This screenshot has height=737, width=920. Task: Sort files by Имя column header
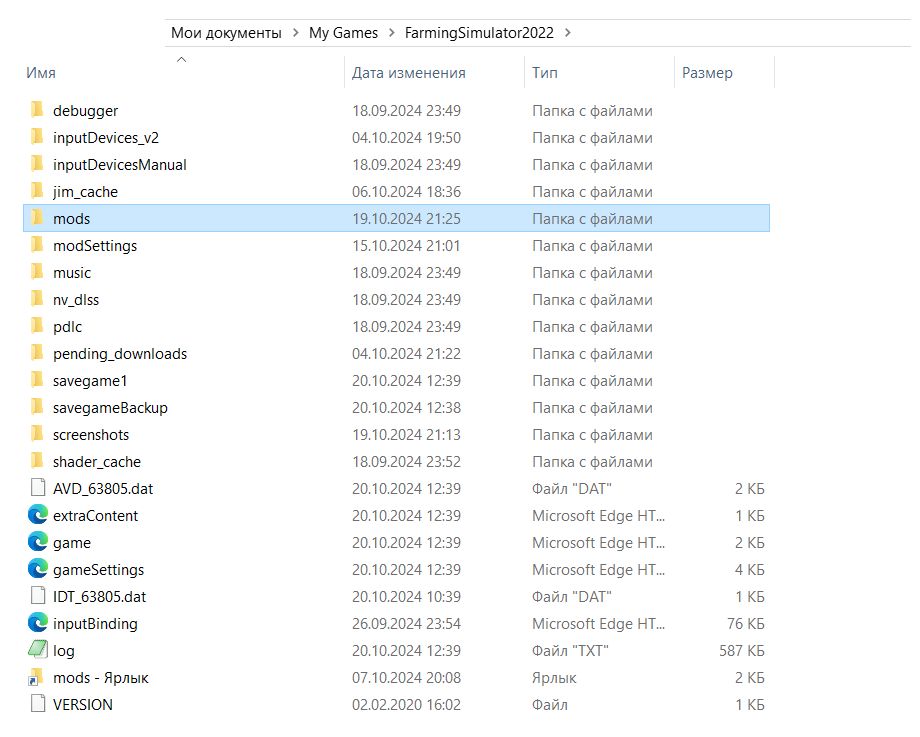(41, 73)
